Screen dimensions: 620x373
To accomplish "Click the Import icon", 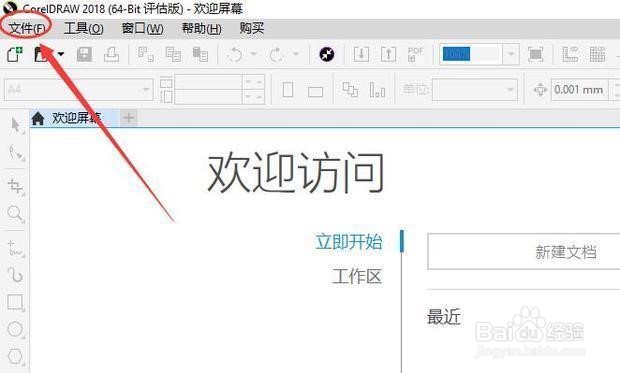I will click(361, 54).
